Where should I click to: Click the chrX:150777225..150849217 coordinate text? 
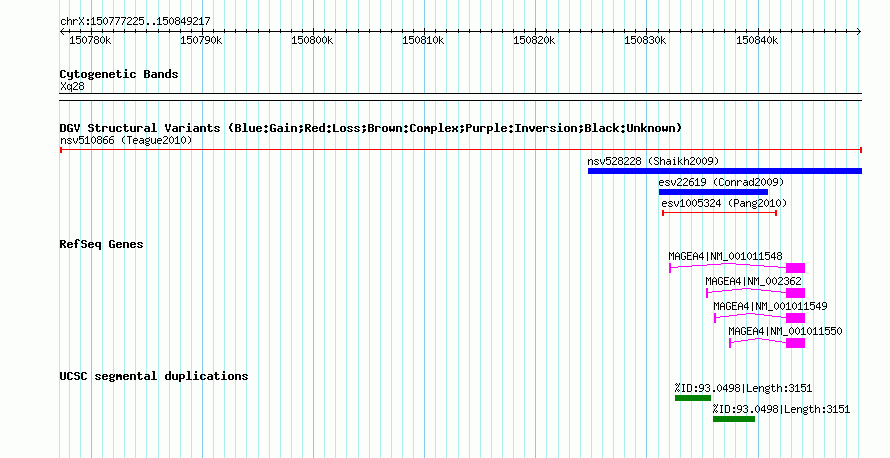click(x=135, y=22)
